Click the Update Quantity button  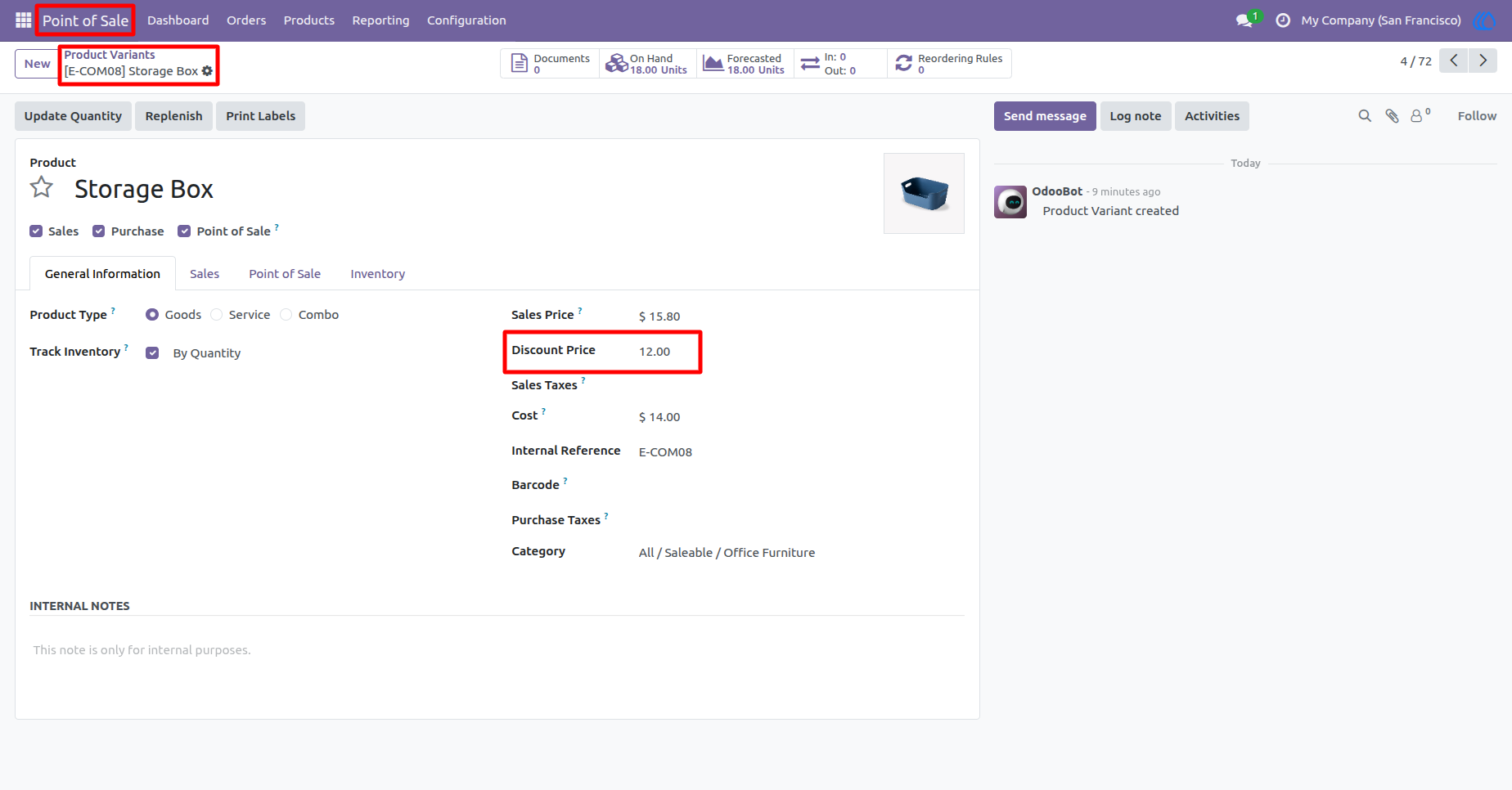(x=73, y=116)
